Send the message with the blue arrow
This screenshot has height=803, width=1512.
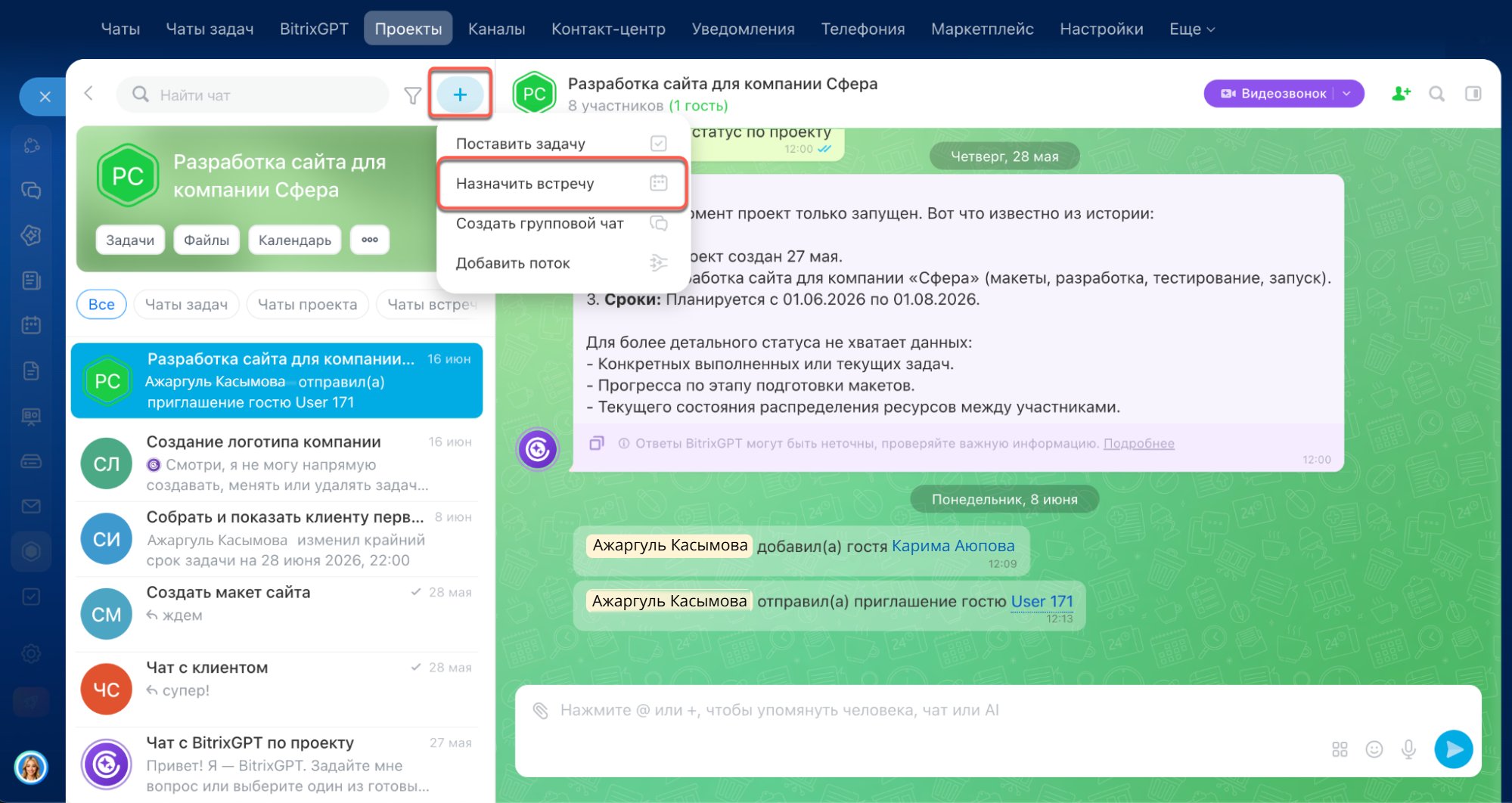coord(1453,749)
